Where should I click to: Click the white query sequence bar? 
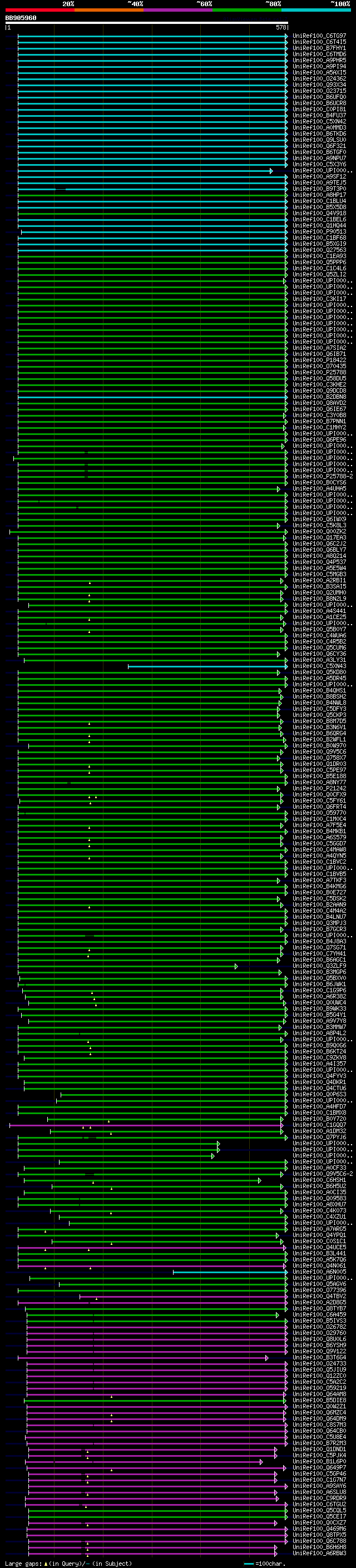point(147,22)
